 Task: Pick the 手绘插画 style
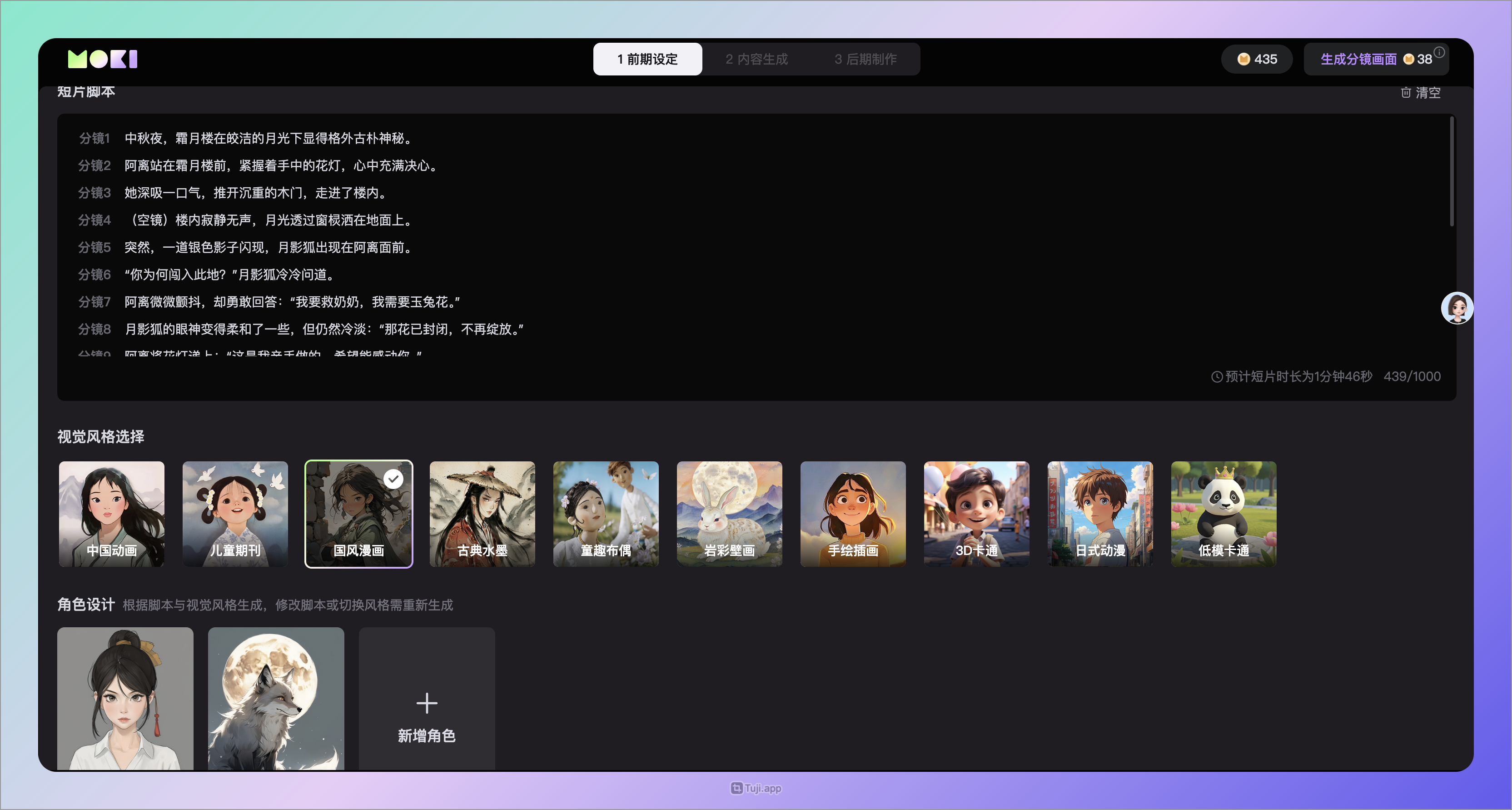coord(853,514)
